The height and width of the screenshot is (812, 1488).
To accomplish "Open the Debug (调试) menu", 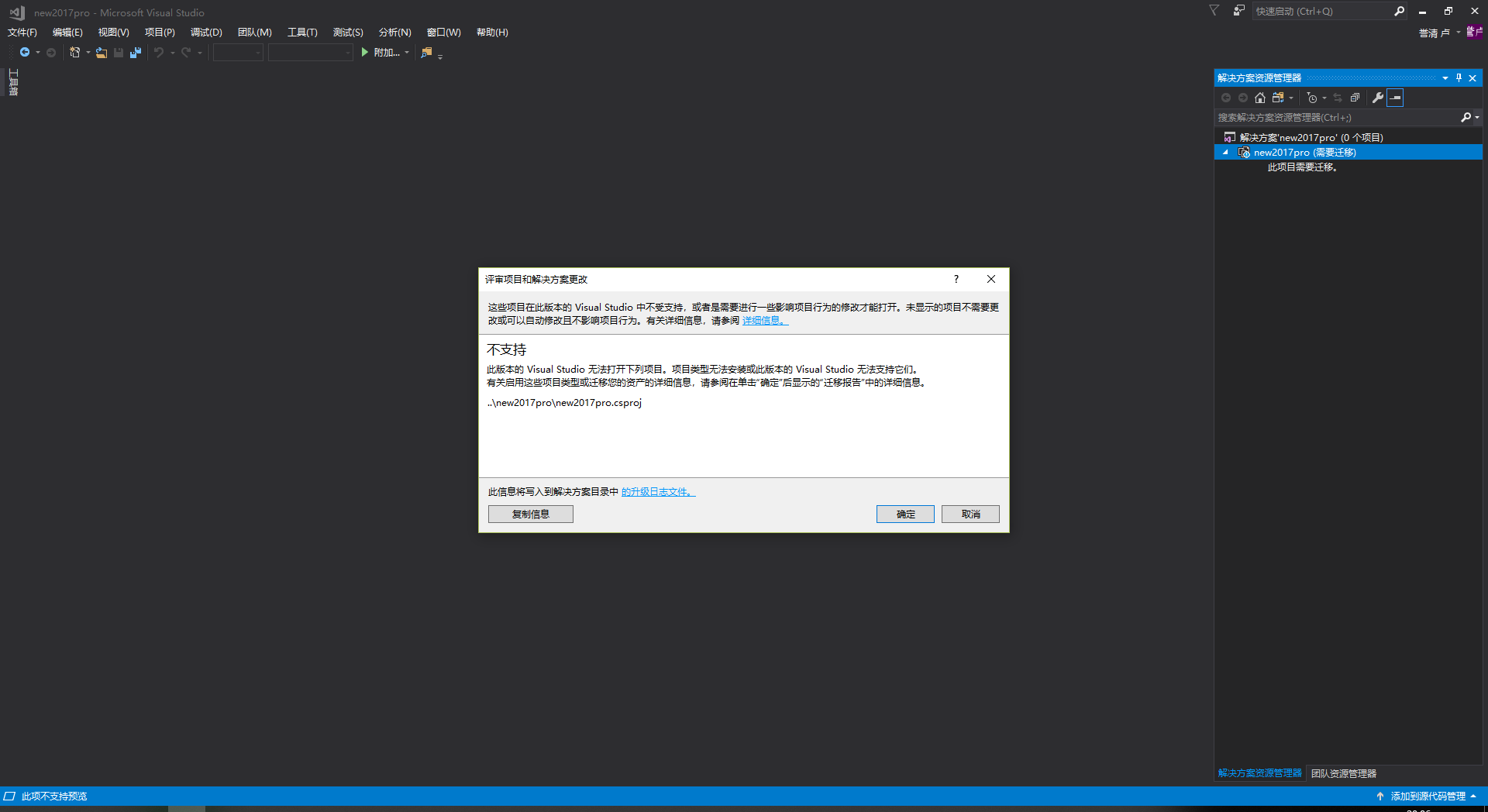I will coord(206,33).
